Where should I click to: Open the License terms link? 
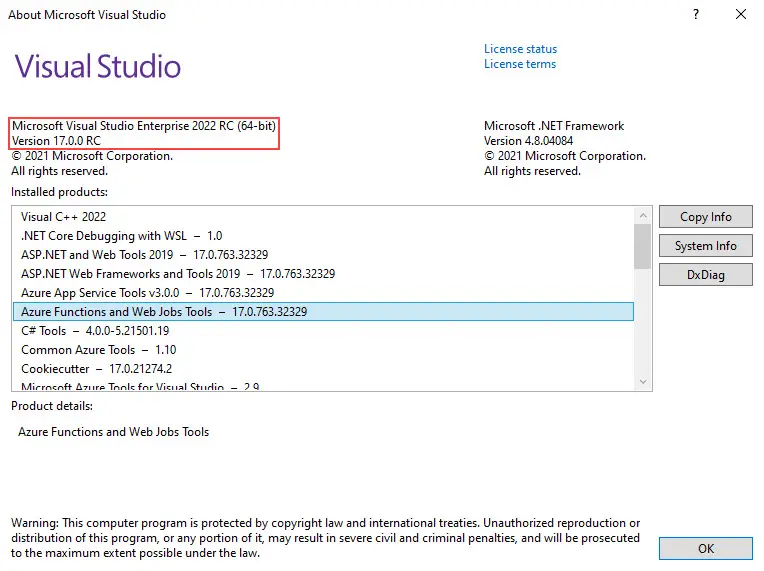519,64
